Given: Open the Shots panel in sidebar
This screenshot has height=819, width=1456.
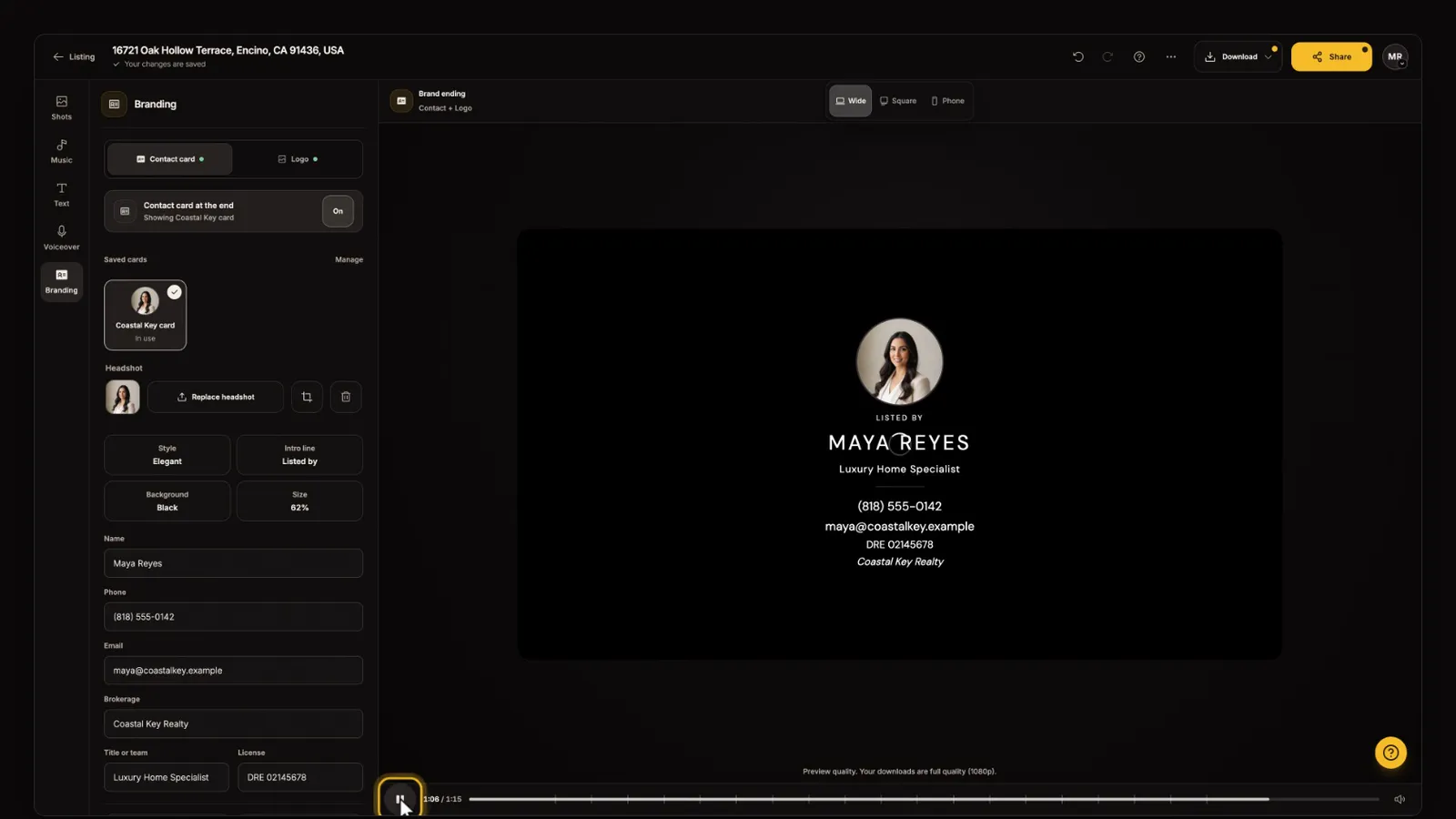Looking at the screenshot, I should [x=61, y=107].
